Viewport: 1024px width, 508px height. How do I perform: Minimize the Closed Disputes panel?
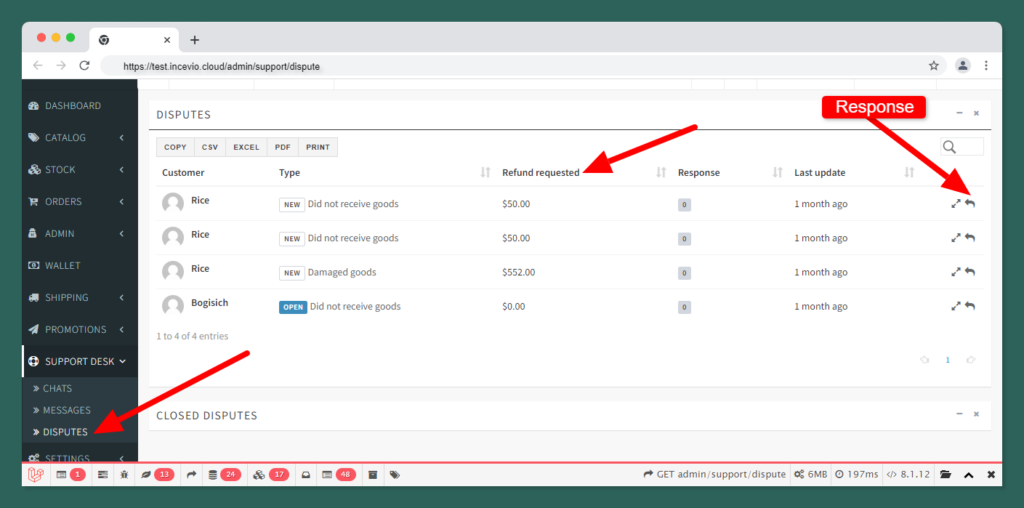(x=959, y=414)
